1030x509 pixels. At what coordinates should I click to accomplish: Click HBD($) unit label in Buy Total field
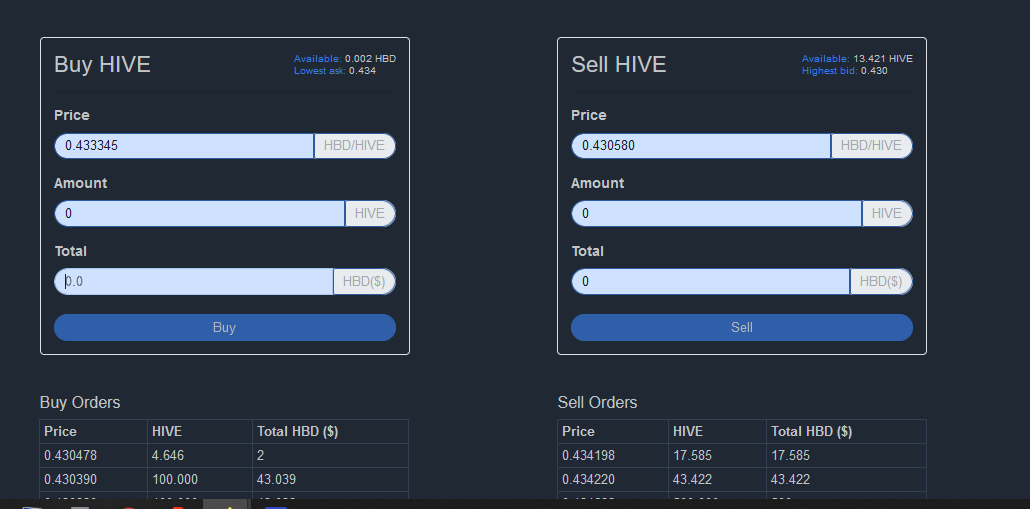tap(364, 282)
